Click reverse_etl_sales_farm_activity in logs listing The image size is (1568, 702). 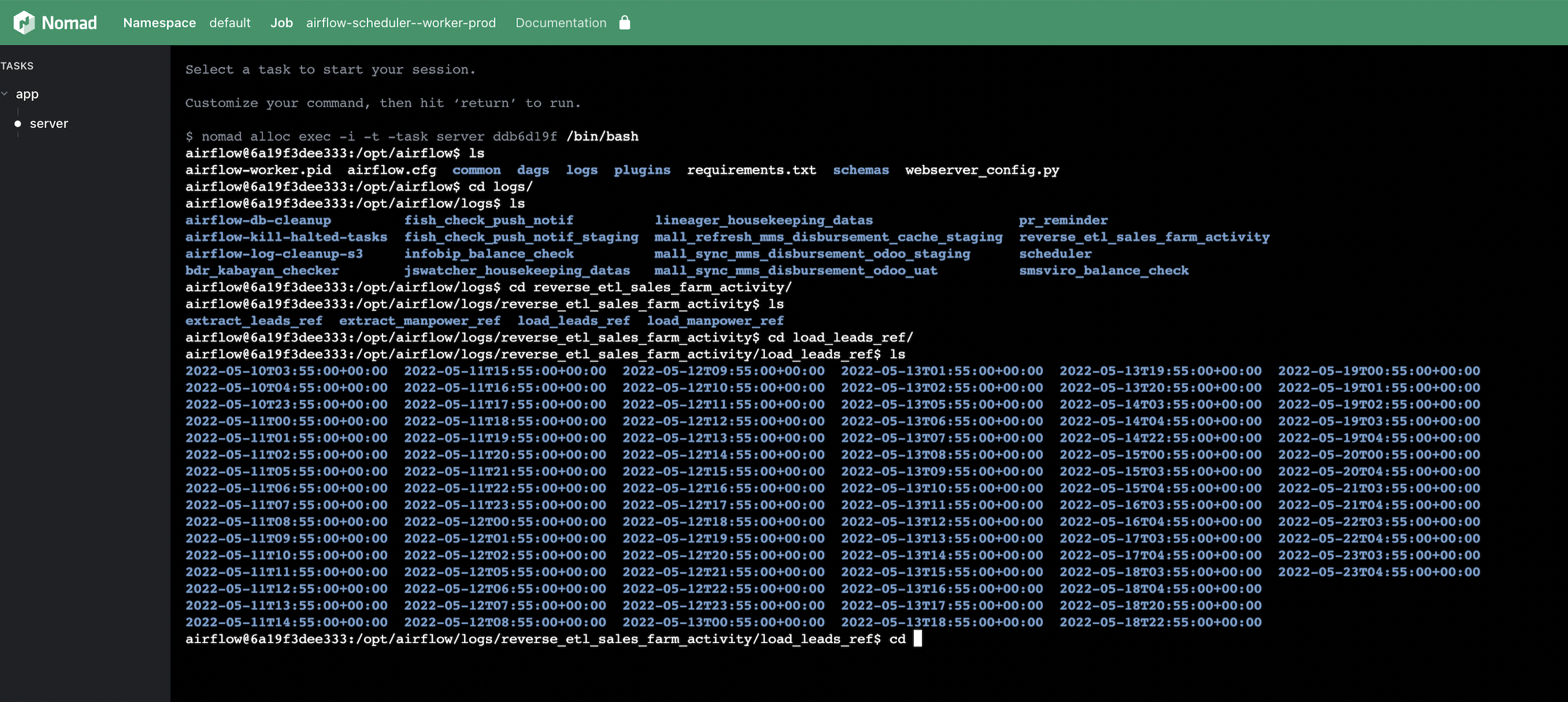point(1144,237)
